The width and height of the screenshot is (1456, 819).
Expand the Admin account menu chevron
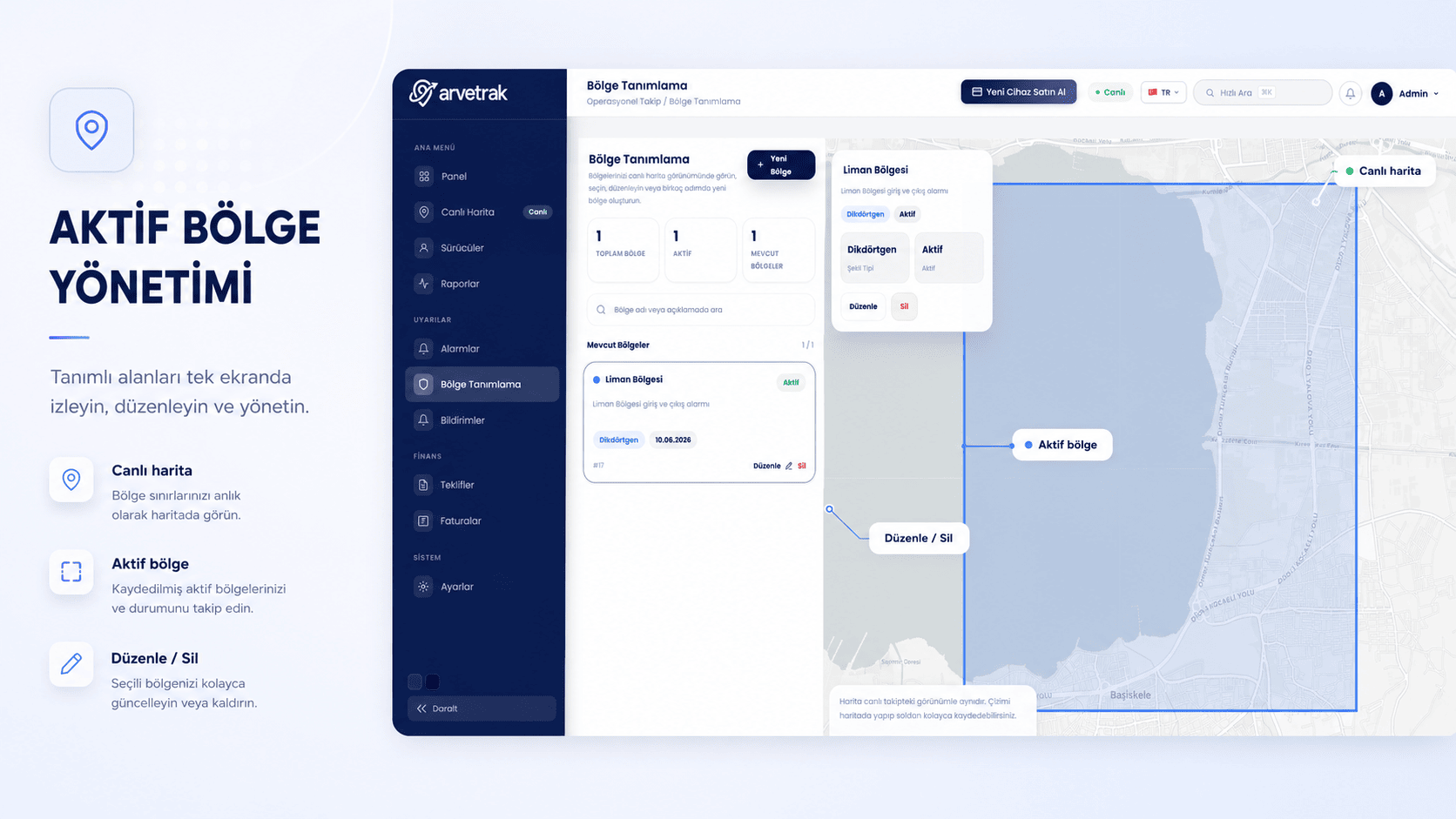point(1436,94)
